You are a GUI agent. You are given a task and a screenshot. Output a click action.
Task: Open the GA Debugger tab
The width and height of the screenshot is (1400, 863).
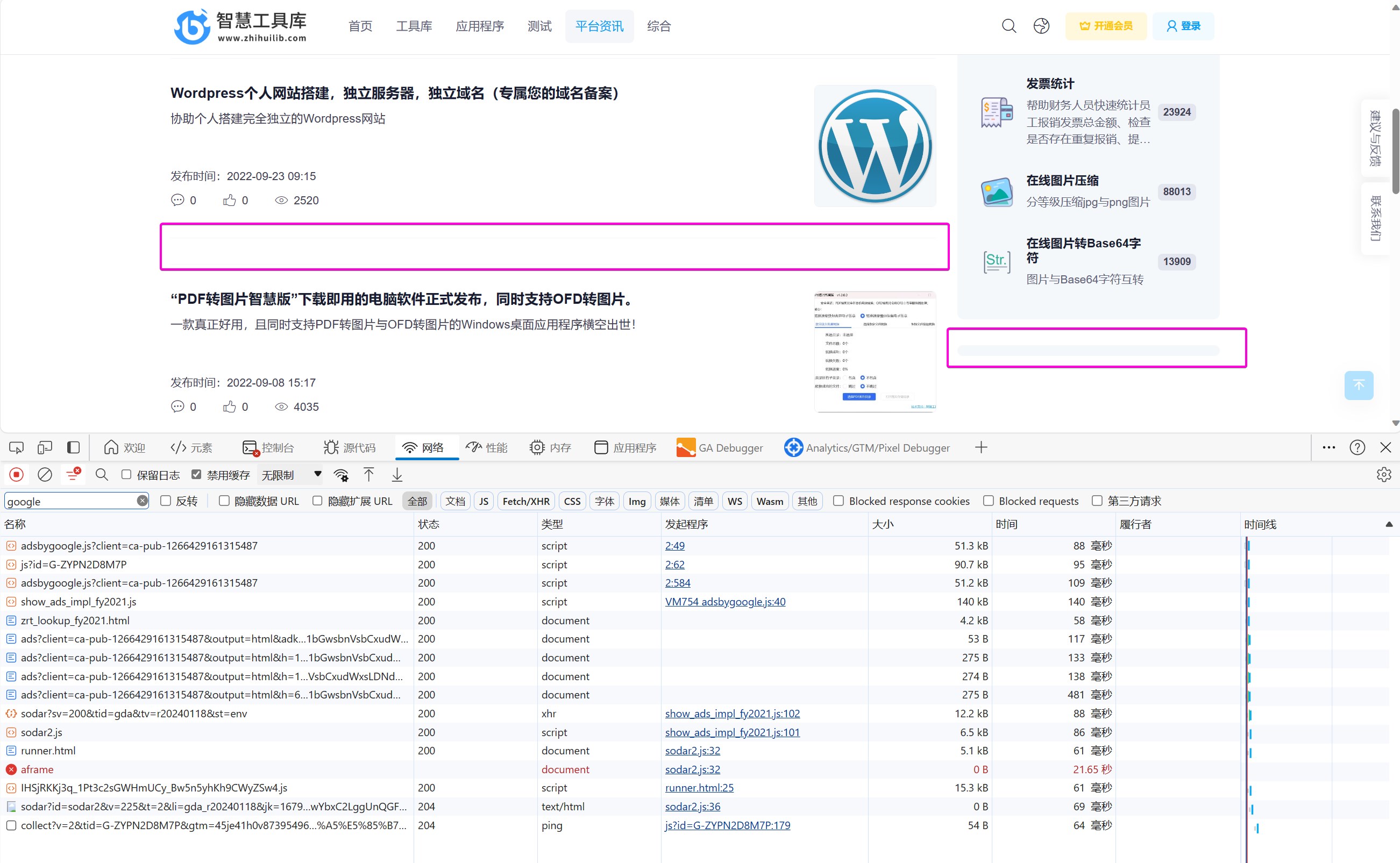720,447
